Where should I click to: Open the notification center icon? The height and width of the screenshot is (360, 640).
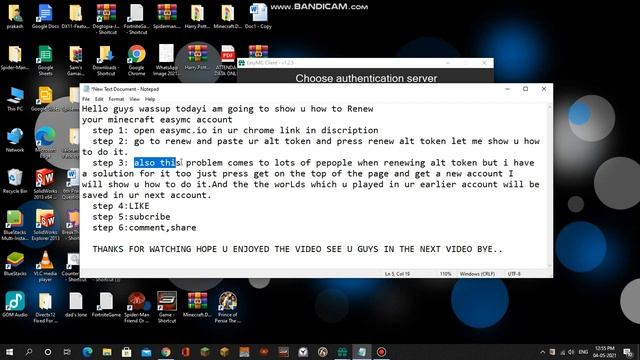tap(628, 352)
